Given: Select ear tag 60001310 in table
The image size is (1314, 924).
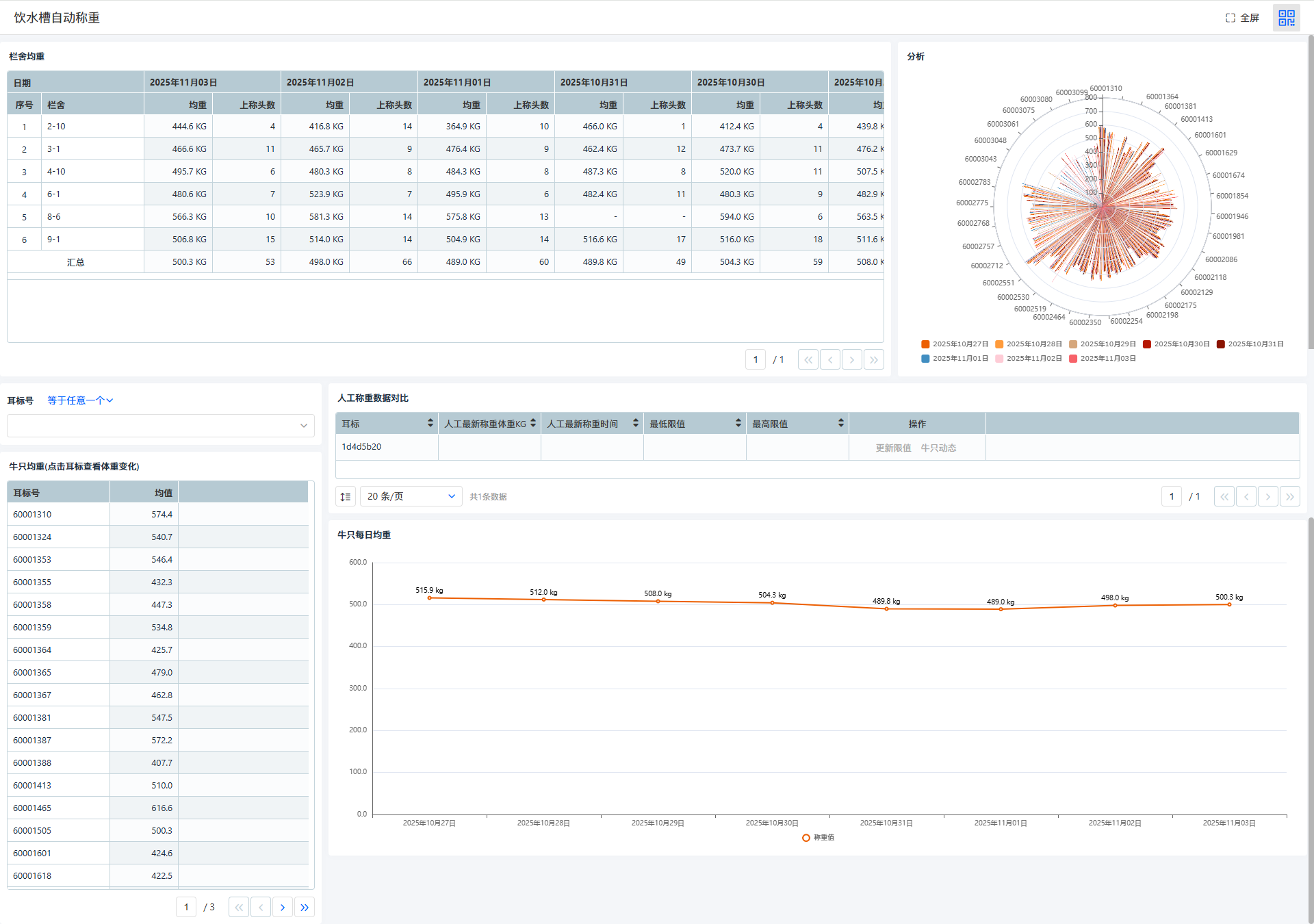Looking at the screenshot, I should pos(32,514).
